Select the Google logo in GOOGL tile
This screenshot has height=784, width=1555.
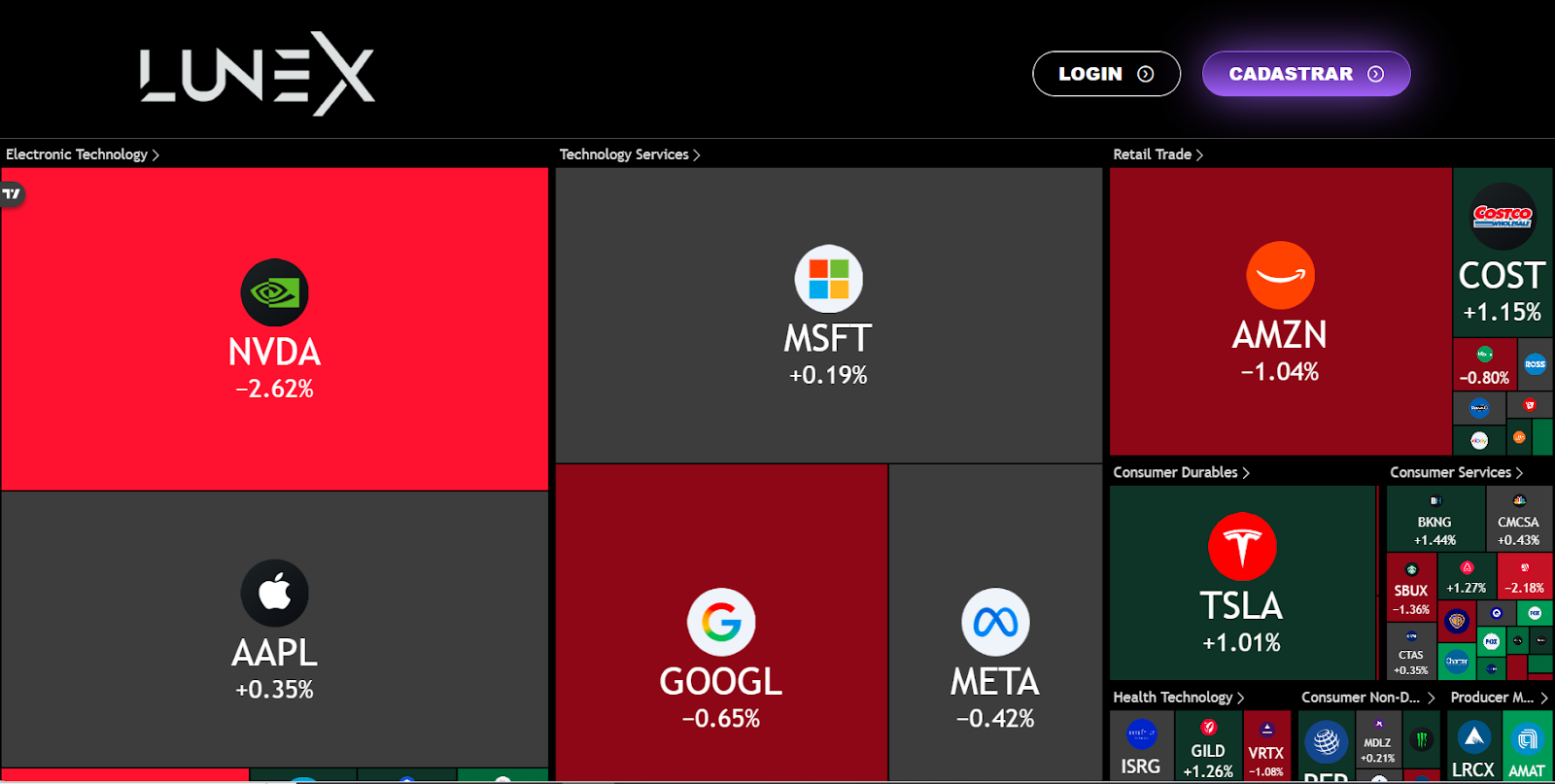[x=721, y=622]
